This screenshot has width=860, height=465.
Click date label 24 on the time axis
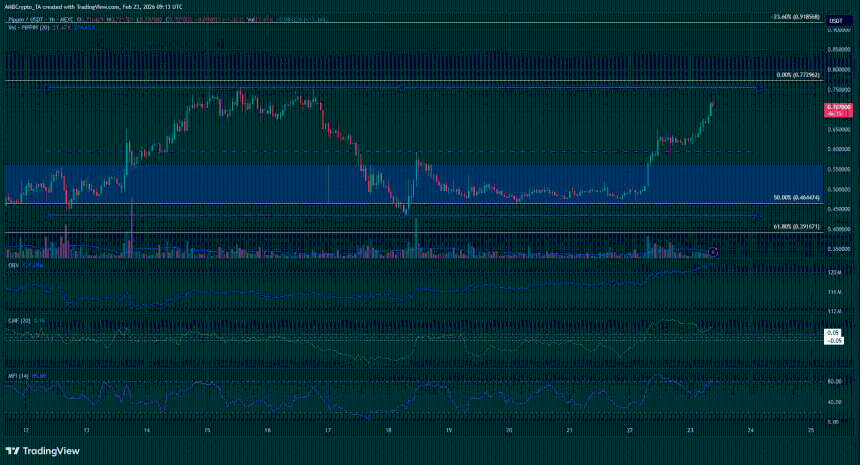750,430
